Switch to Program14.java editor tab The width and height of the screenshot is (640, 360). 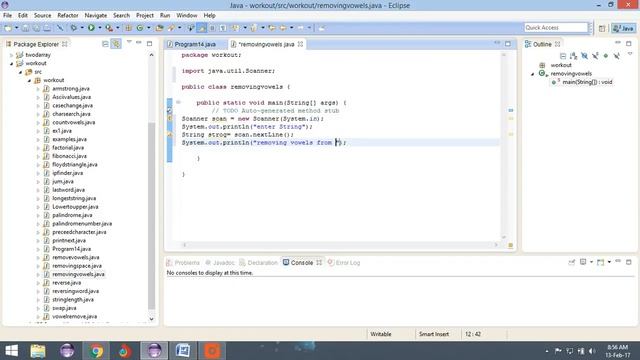[x=195, y=44]
